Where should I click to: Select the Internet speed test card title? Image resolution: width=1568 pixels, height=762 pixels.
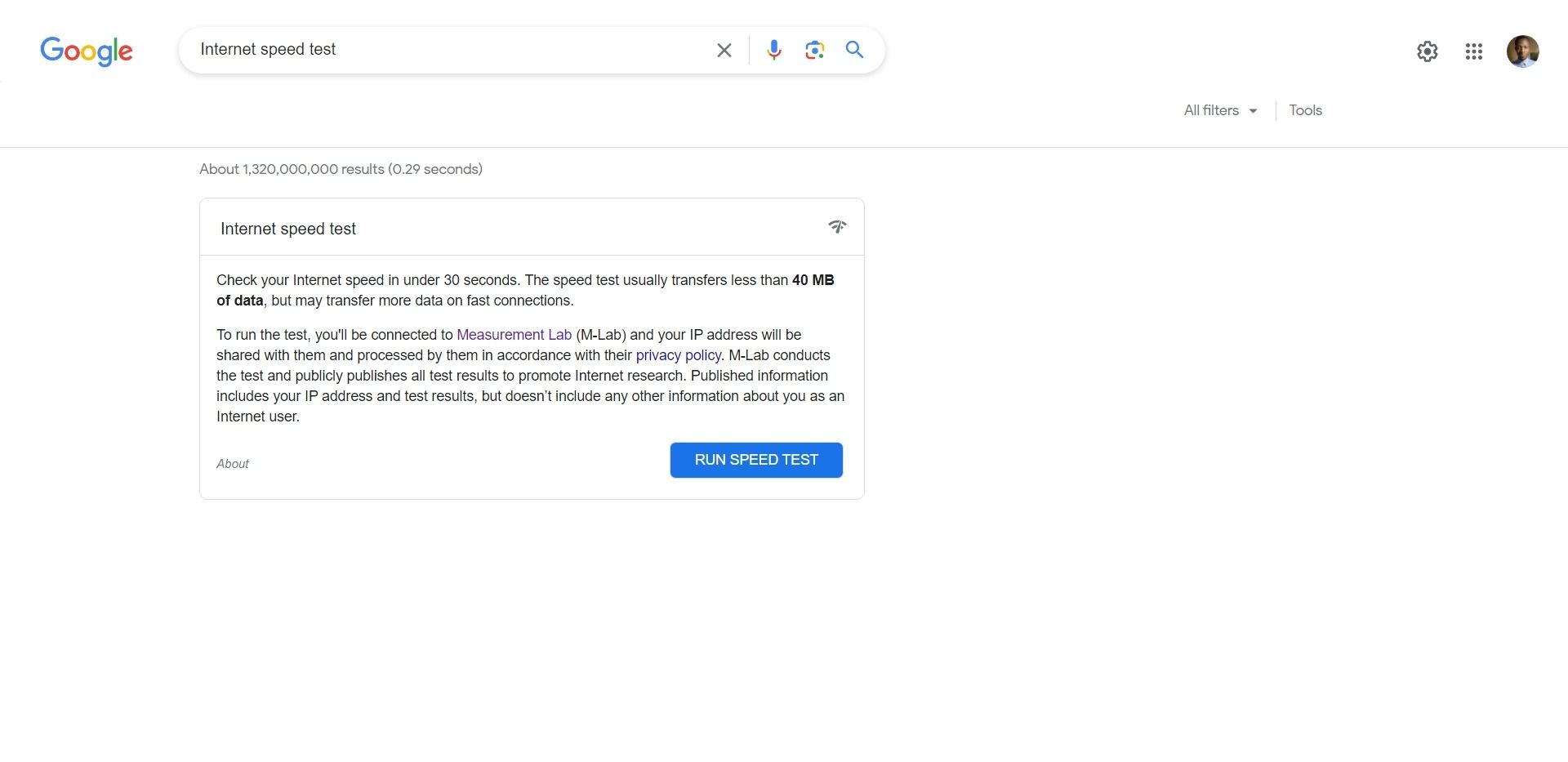[x=287, y=228]
